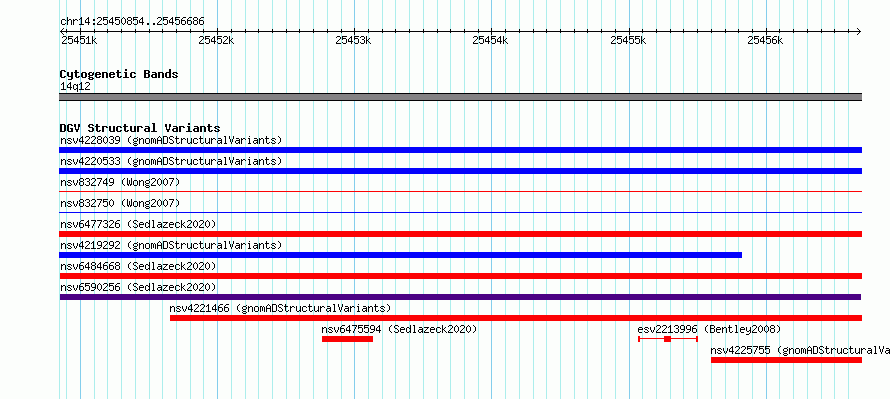This screenshot has height=399, width=890.
Task: Click the 25454k ruler tick
Action: click(x=490, y=40)
